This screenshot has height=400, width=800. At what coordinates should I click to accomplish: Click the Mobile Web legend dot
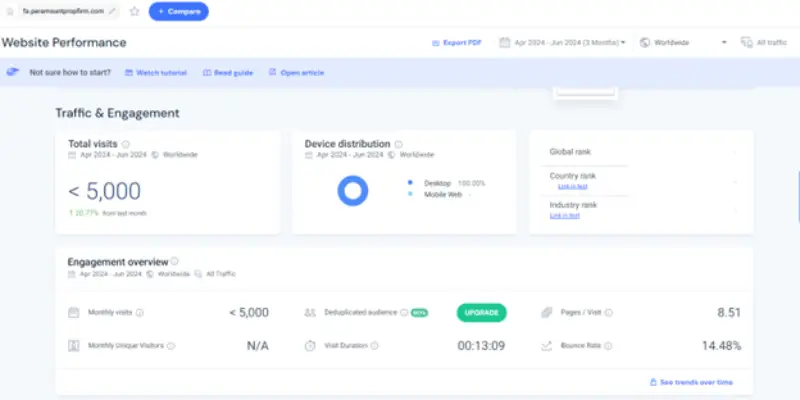pyautogui.click(x=410, y=194)
